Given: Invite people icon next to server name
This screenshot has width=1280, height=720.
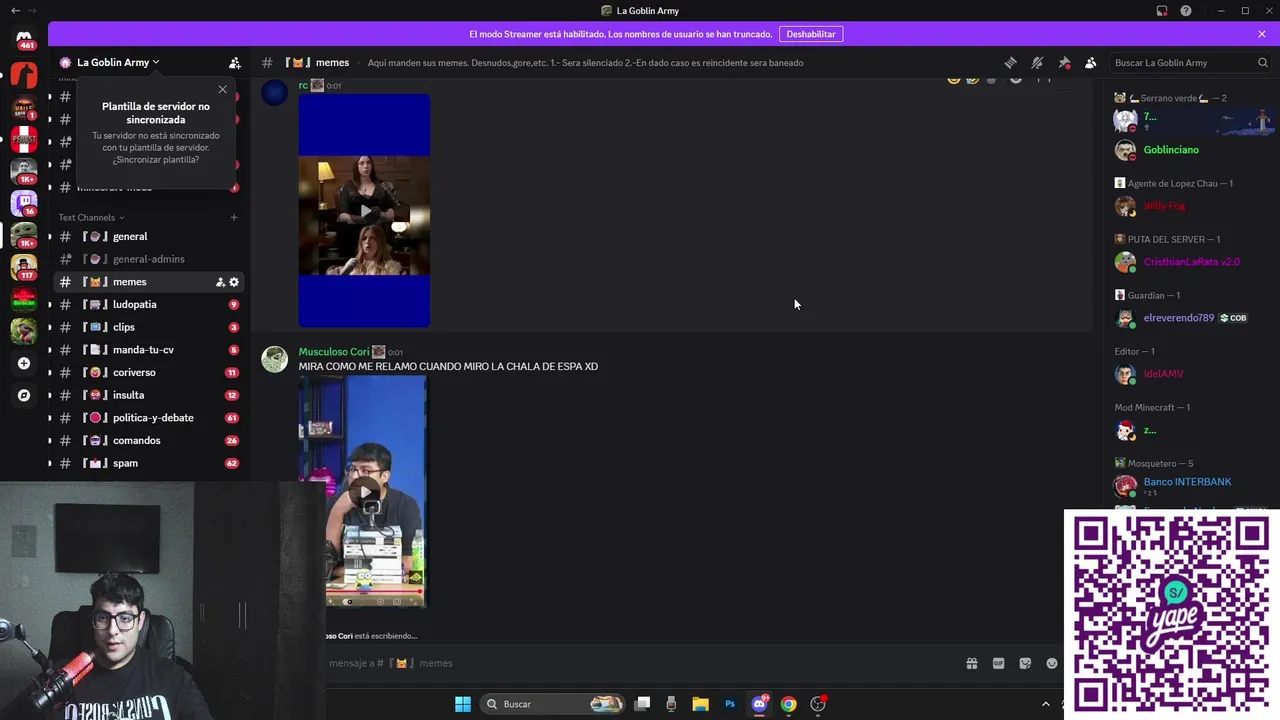Looking at the screenshot, I should coord(235,62).
